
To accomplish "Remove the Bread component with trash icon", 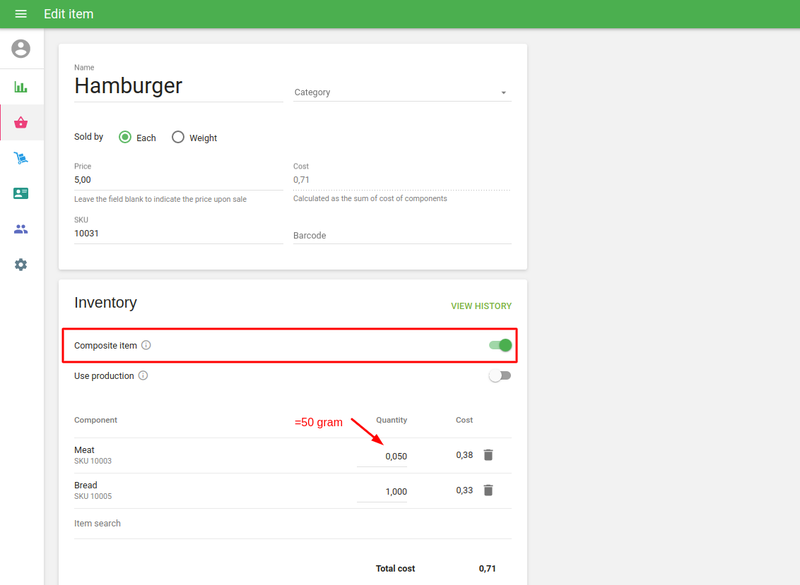I will click(x=488, y=490).
